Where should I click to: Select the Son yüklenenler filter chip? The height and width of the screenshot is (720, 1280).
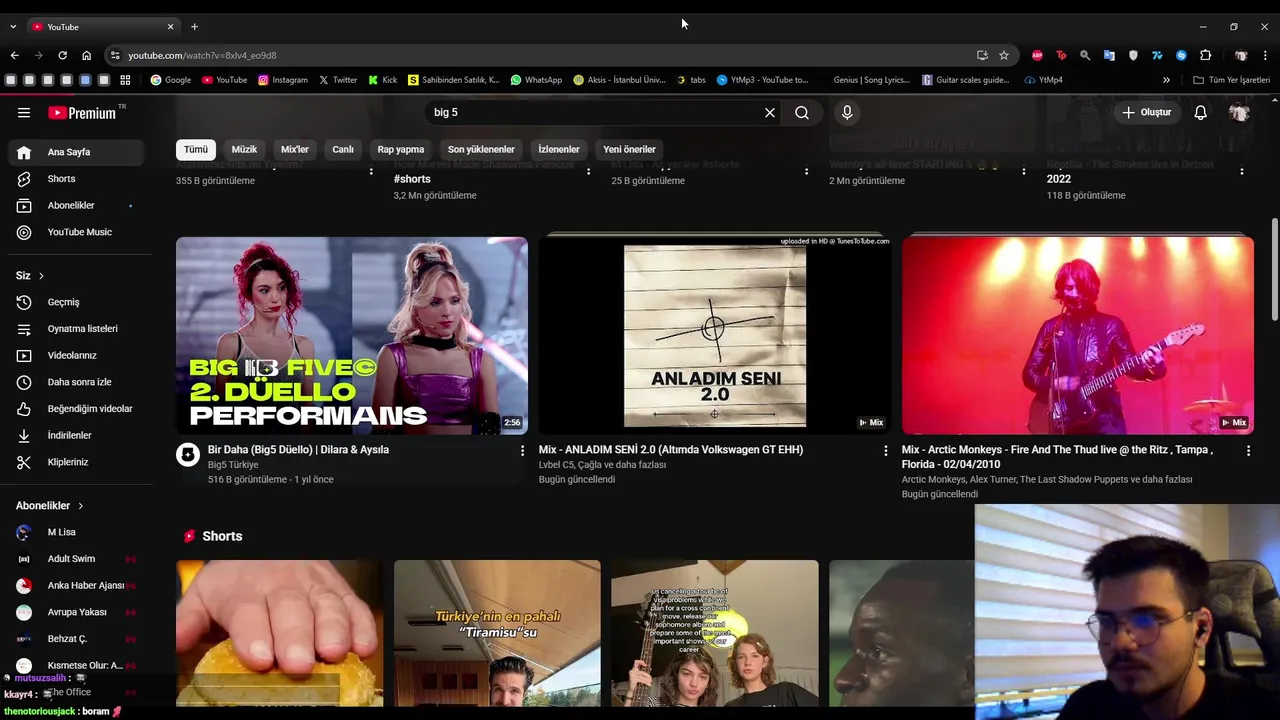[481, 150]
